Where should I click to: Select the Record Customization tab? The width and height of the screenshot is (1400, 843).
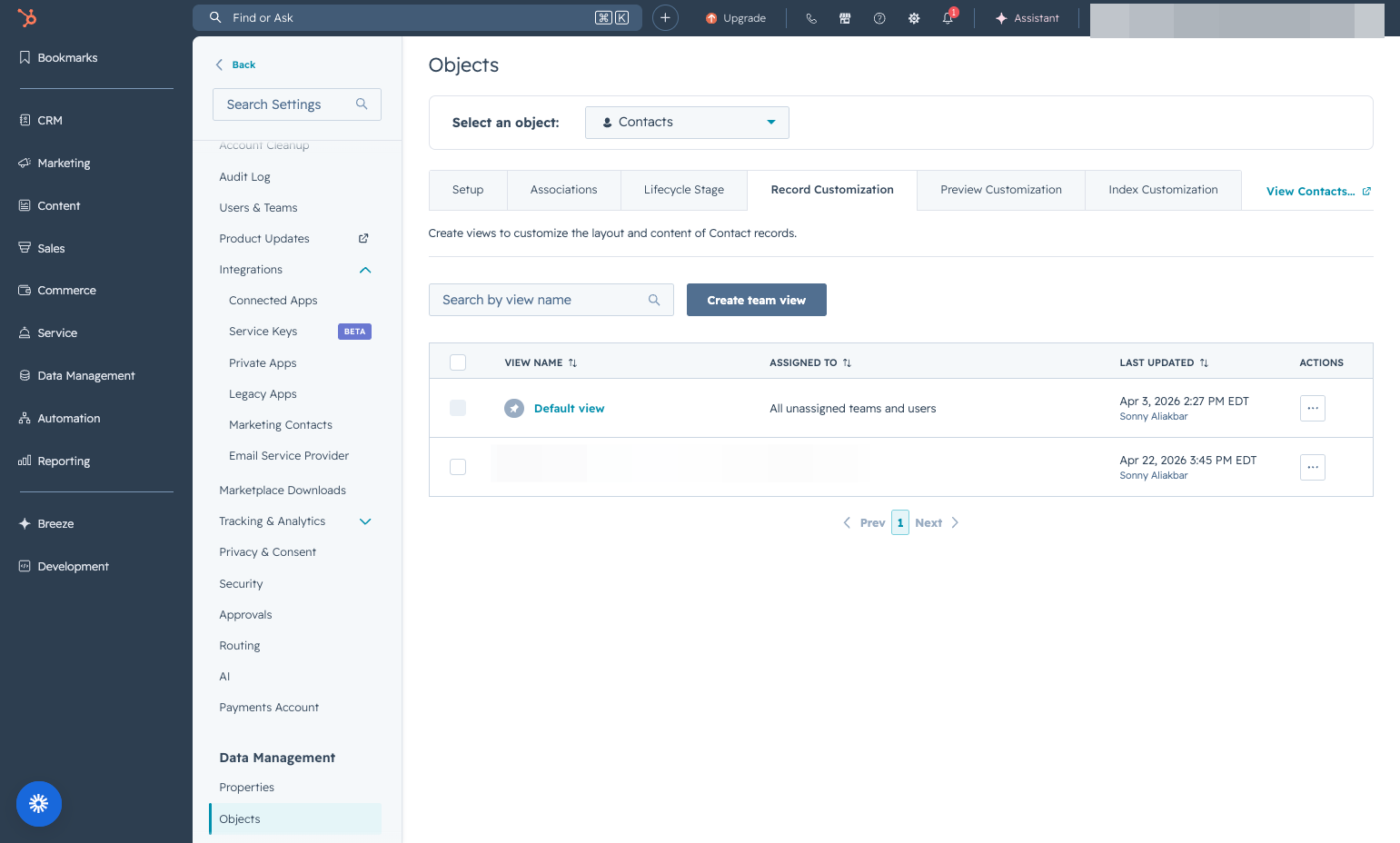(832, 190)
